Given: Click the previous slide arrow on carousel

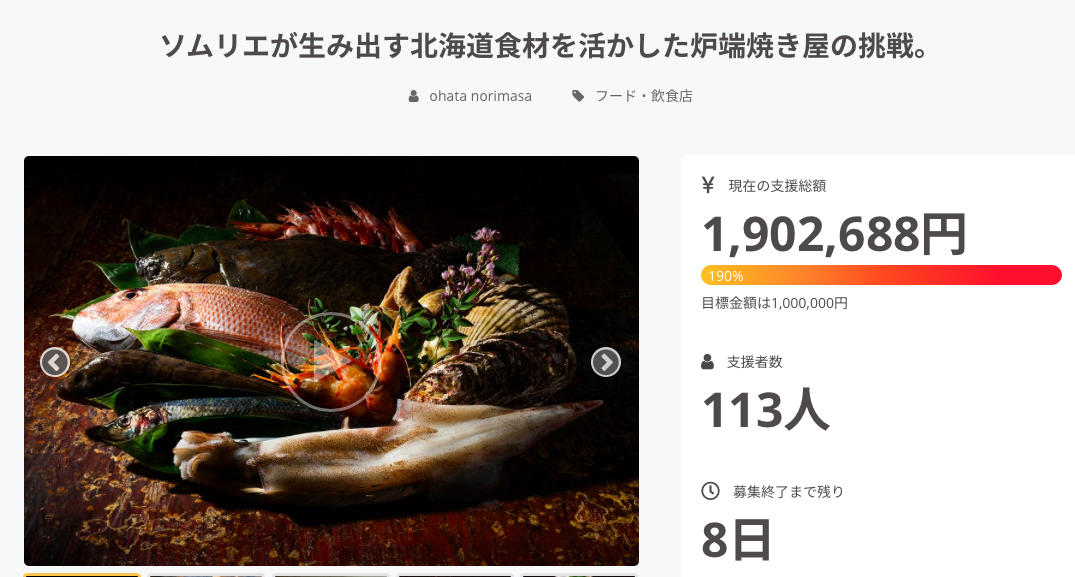Looking at the screenshot, I should click(x=55, y=362).
